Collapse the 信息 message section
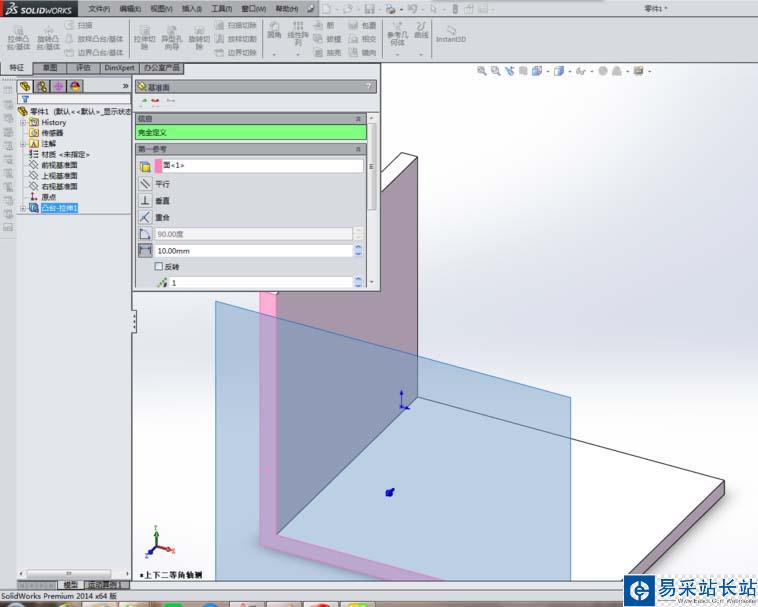The height and width of the screenshot is (607, 758). (x=358, y=118)
